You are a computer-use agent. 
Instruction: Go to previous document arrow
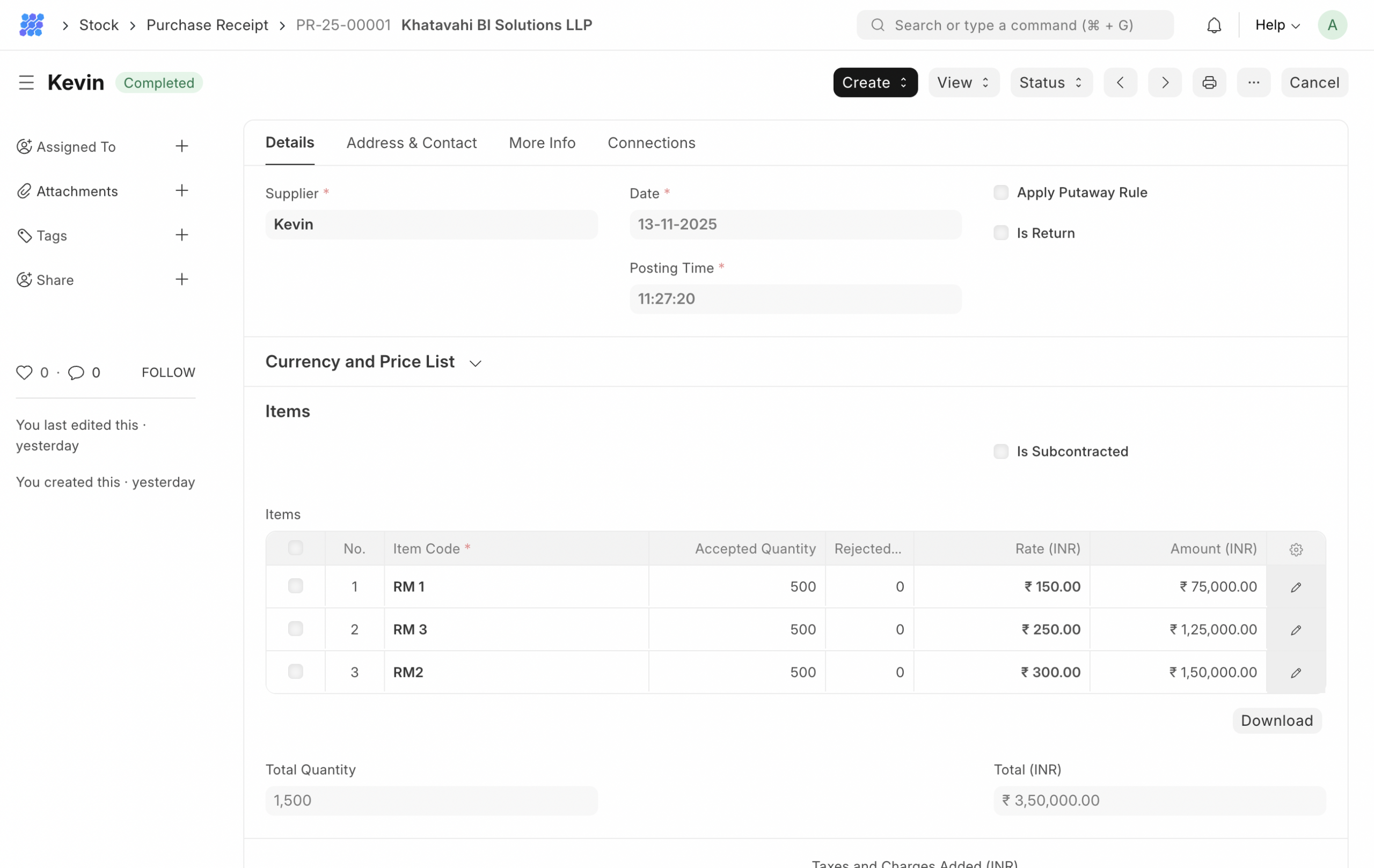(x=1120, y=83)
